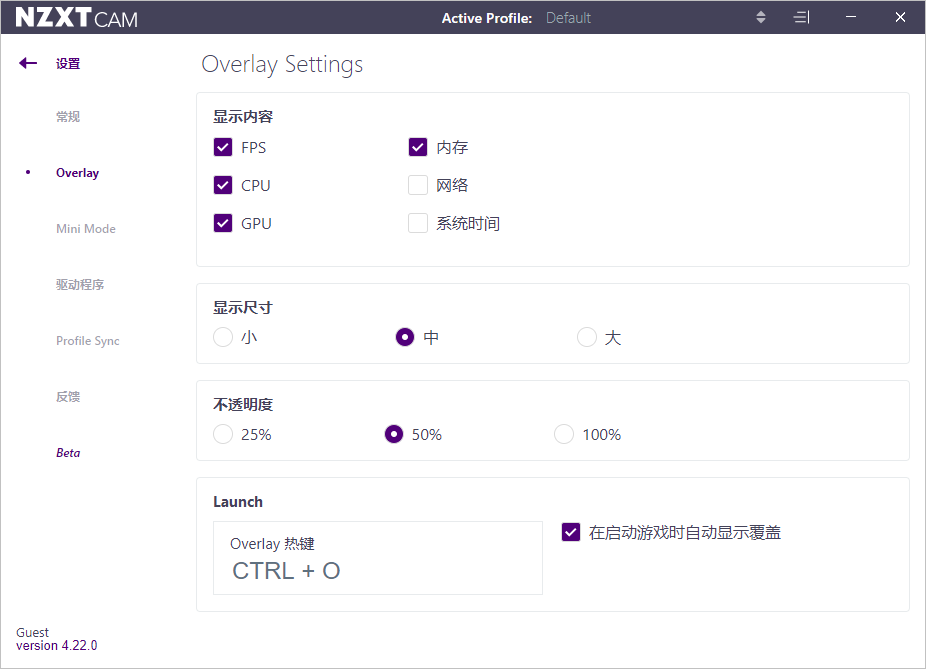This screenshot has width=926, height=669.
Task: Uncheck the FPS checkbox
Action: (223, 147)
